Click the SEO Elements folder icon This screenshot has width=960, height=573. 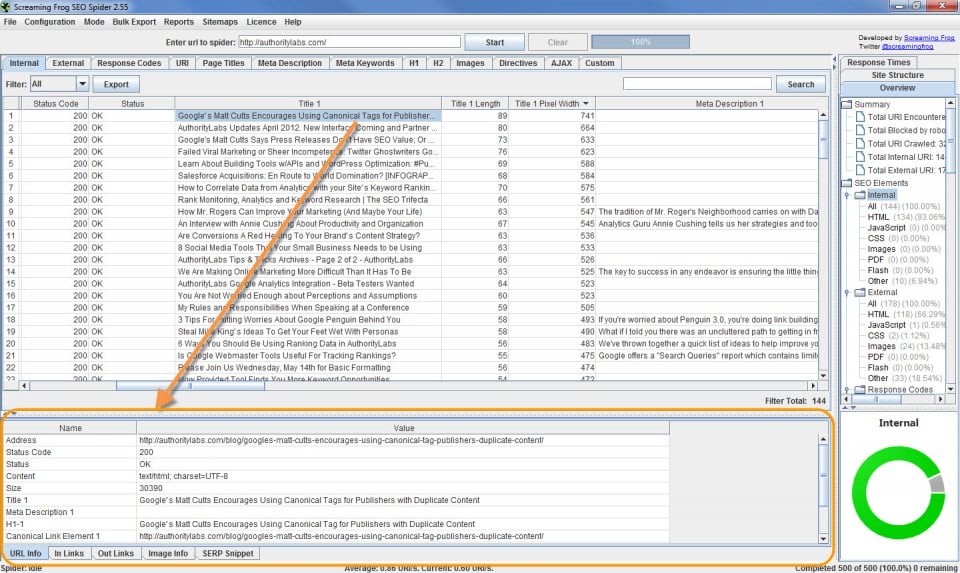pyautogui.click(x=847, y=183)
